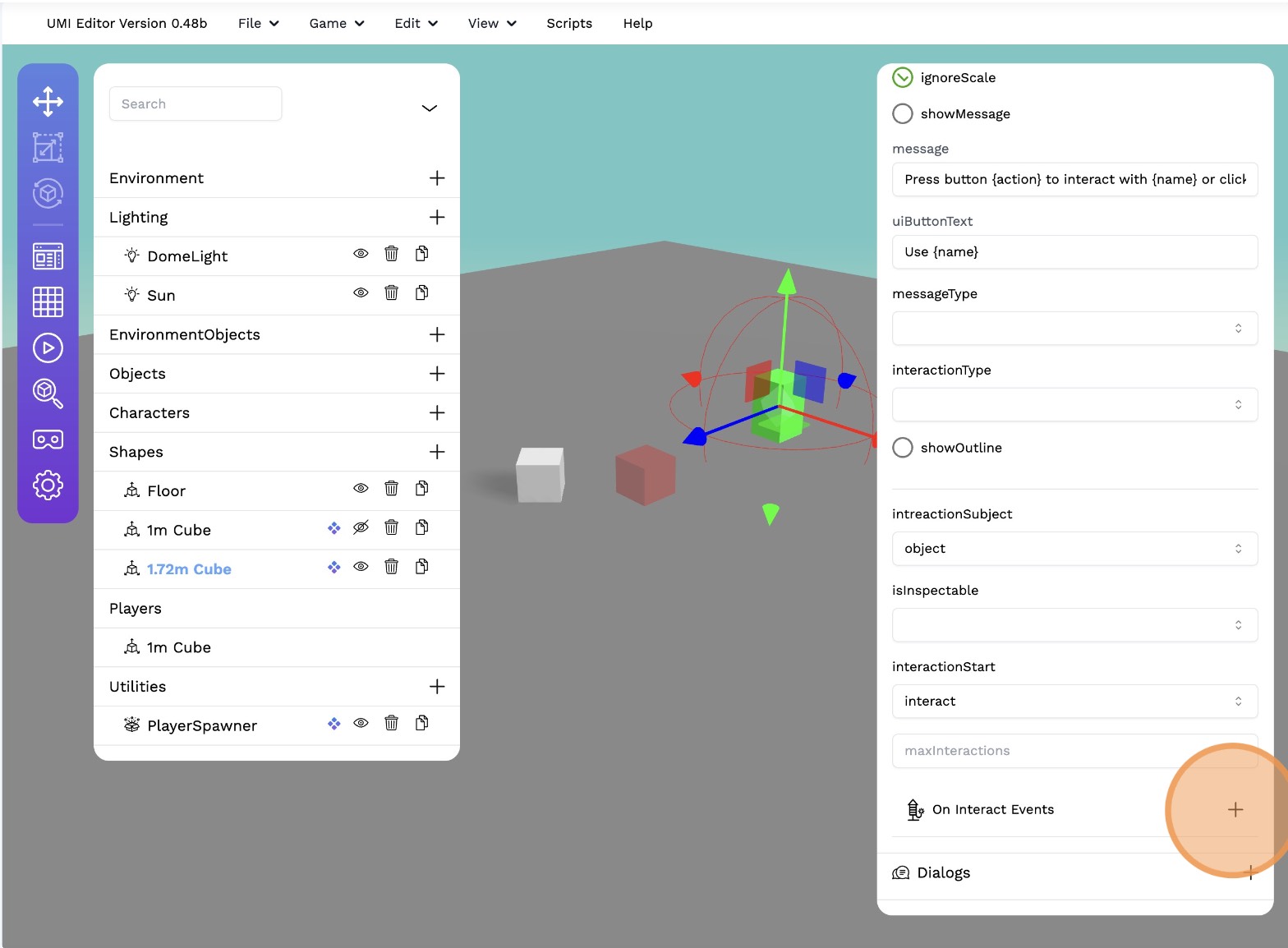Select the scale tool in sidebar

(48, 148)
